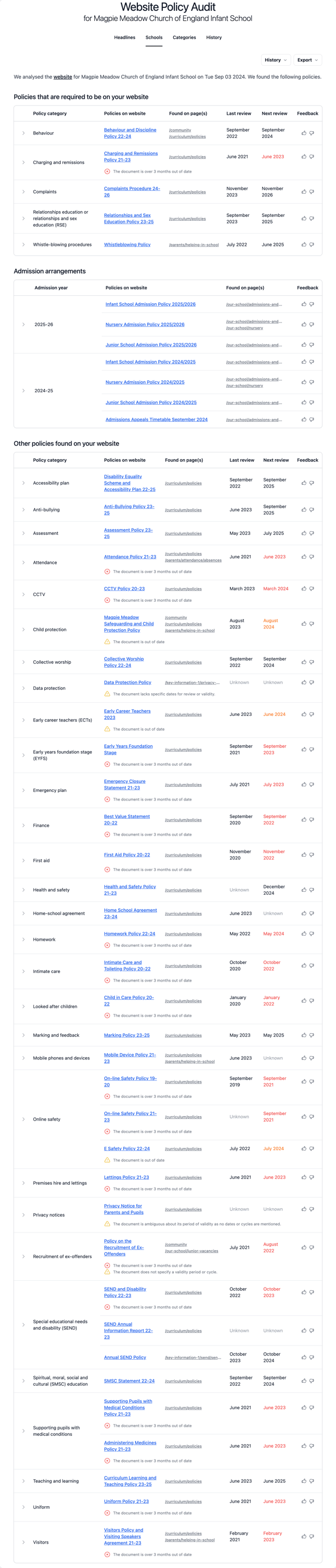The height and width of the screenshot is (1568, 336).
Task: Thumbs down Nursery Admission Policy 2024/2025
Action: pyautogui.click(x=311, y=381)
